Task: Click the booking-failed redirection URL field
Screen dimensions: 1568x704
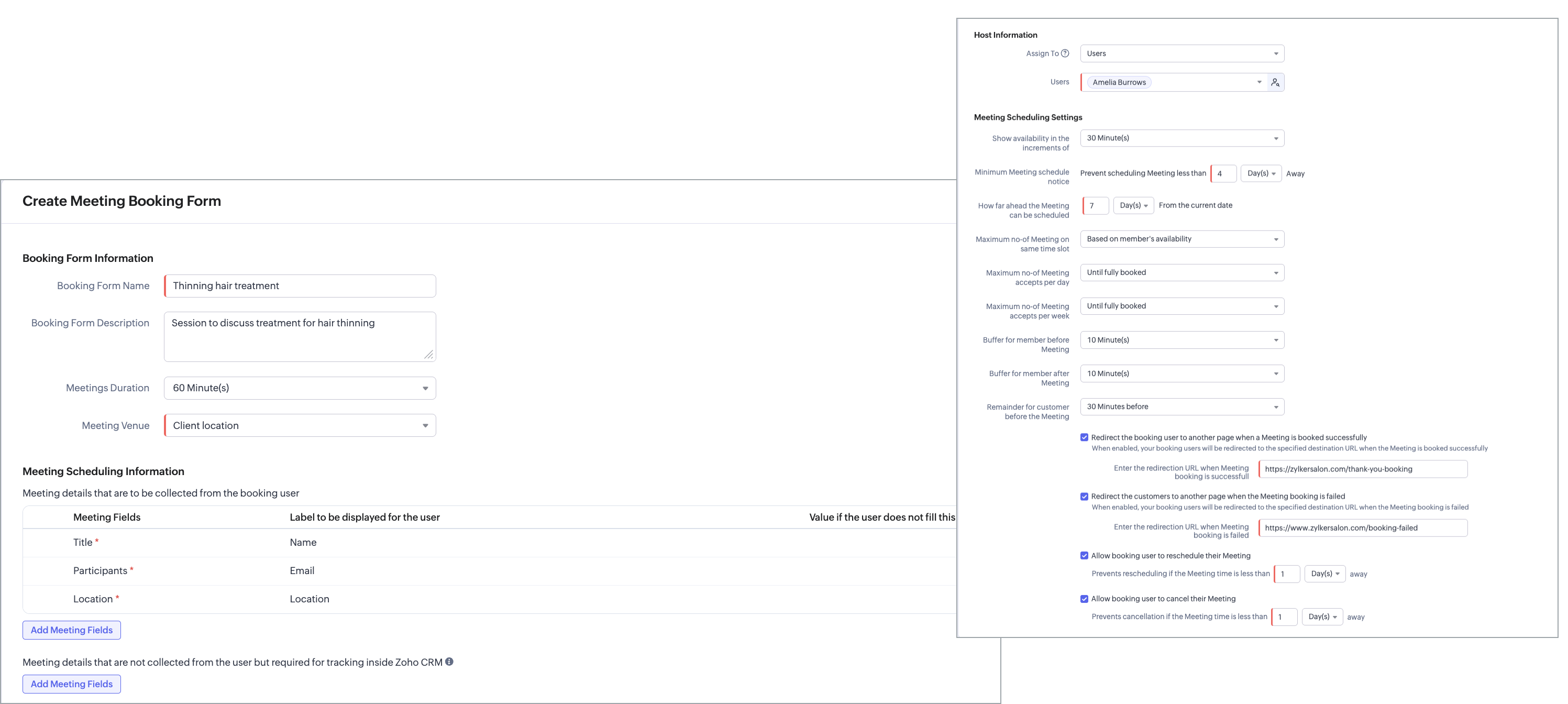Action: tap(1363, 528)
